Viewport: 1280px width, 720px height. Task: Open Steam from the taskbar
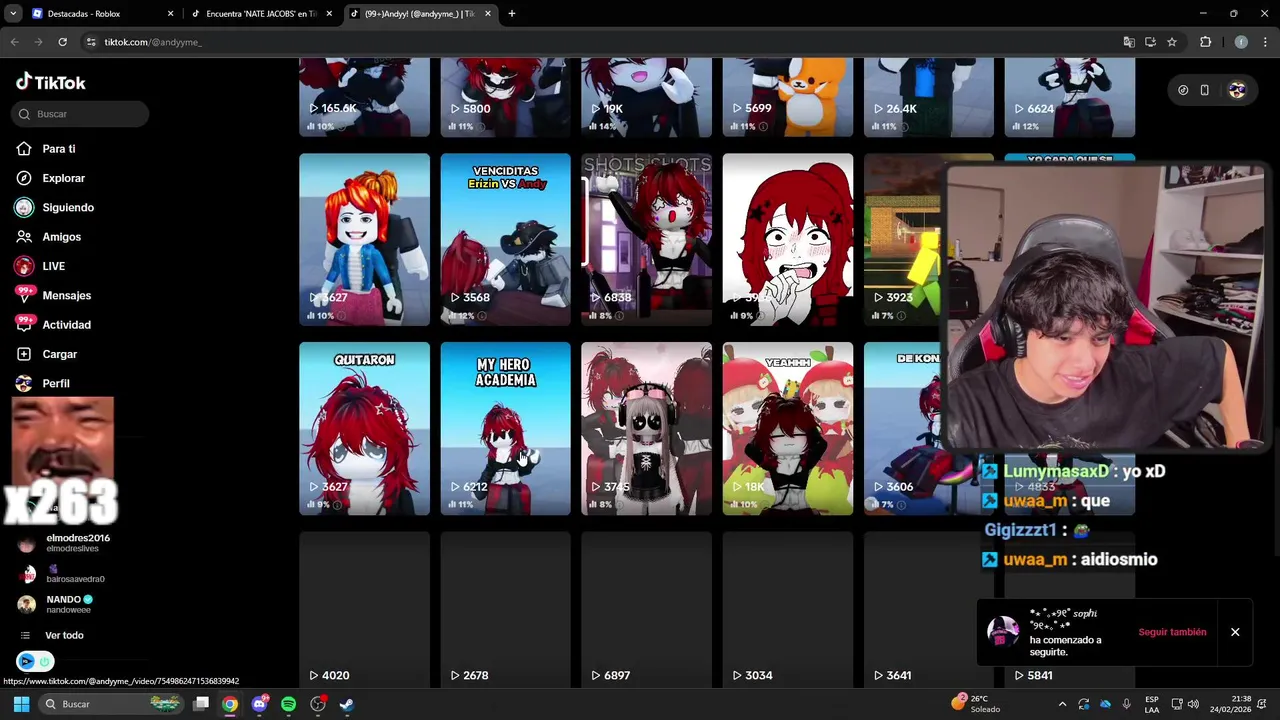click(346, 704)
